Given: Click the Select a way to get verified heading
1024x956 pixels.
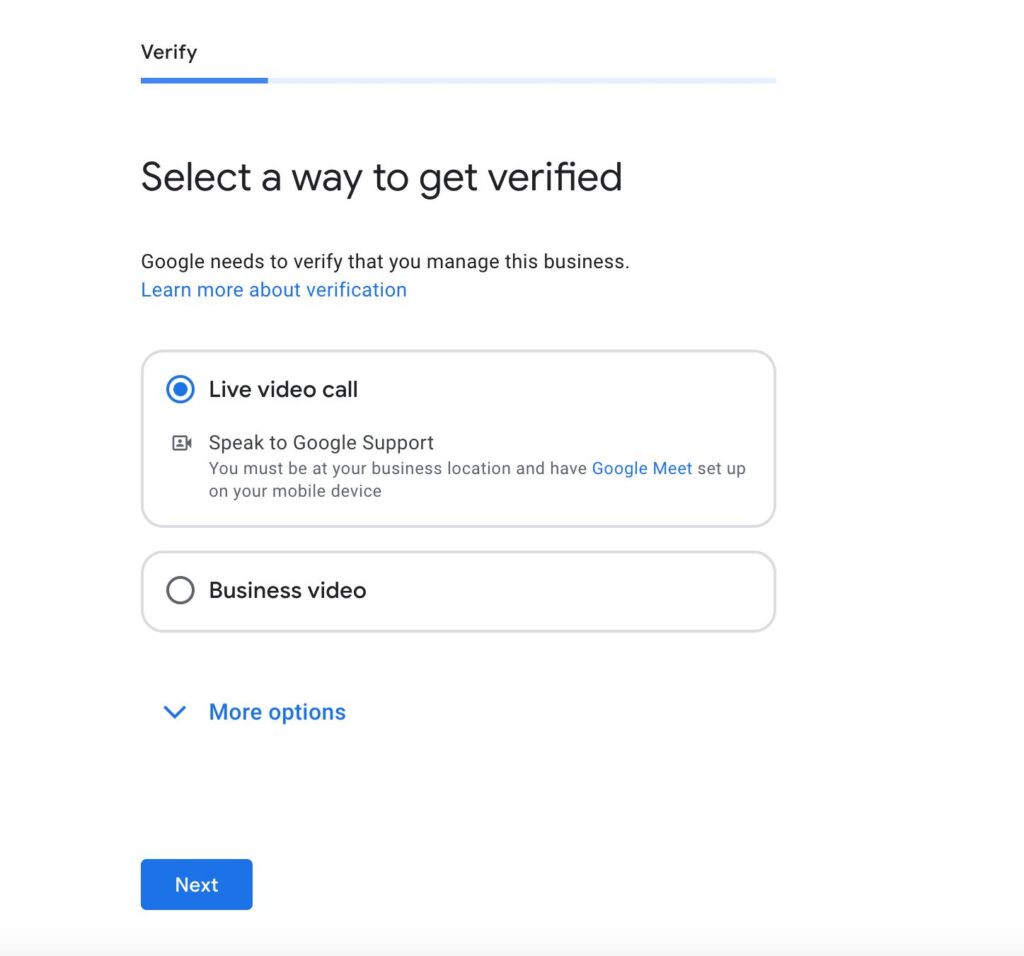Looking at the screenshot, I should pos(382,177).
